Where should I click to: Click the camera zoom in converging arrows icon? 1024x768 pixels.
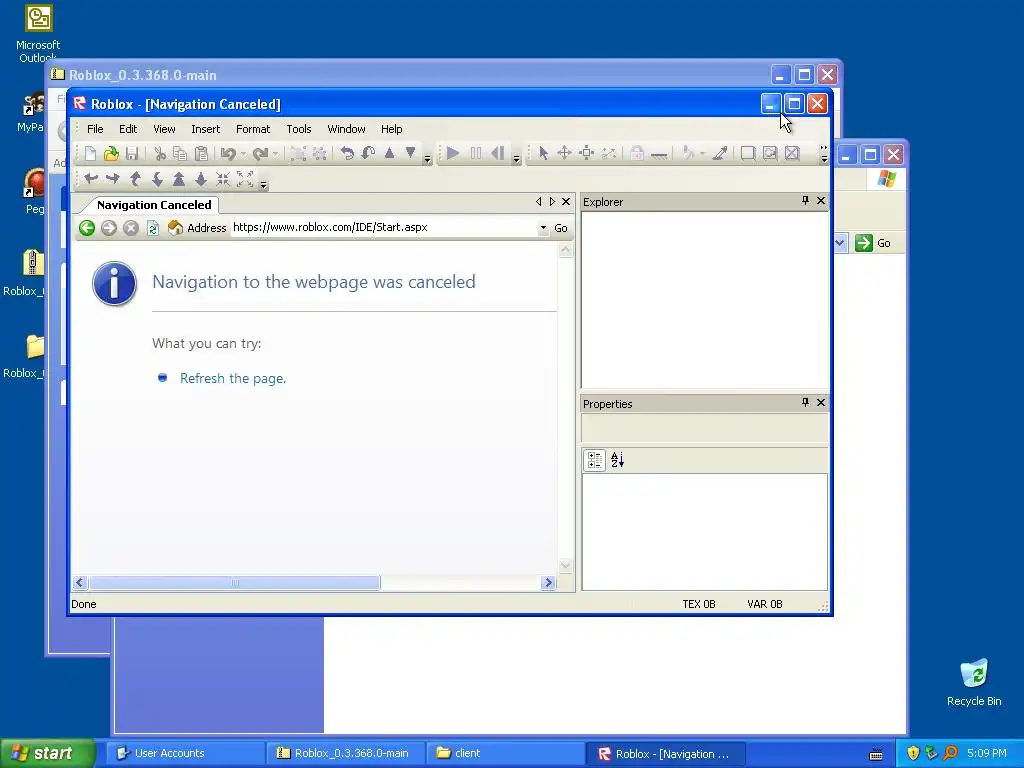(223, 178)
